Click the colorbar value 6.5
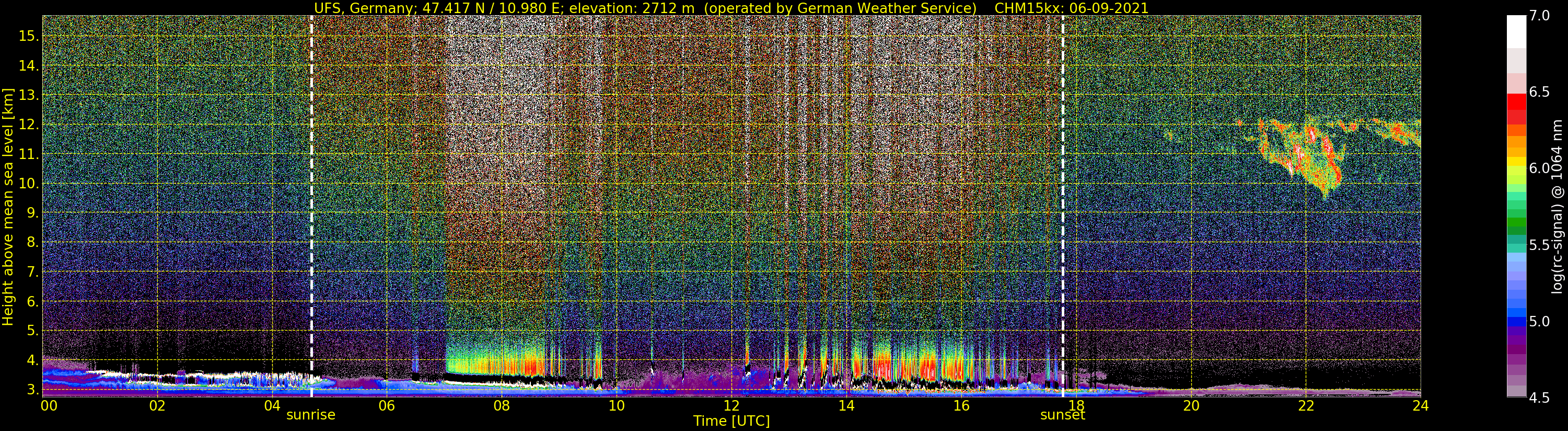The width and height of the screenshot is (1568, 431). (1539, 92)
